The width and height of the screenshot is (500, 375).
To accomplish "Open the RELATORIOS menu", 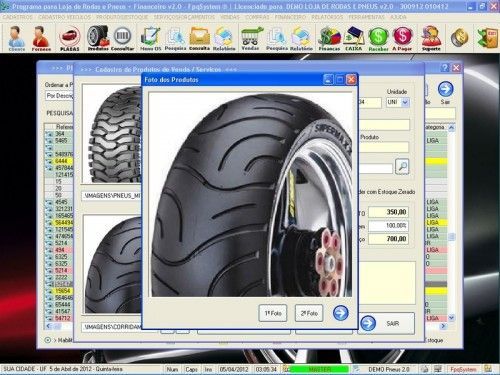I will point(327,17).
